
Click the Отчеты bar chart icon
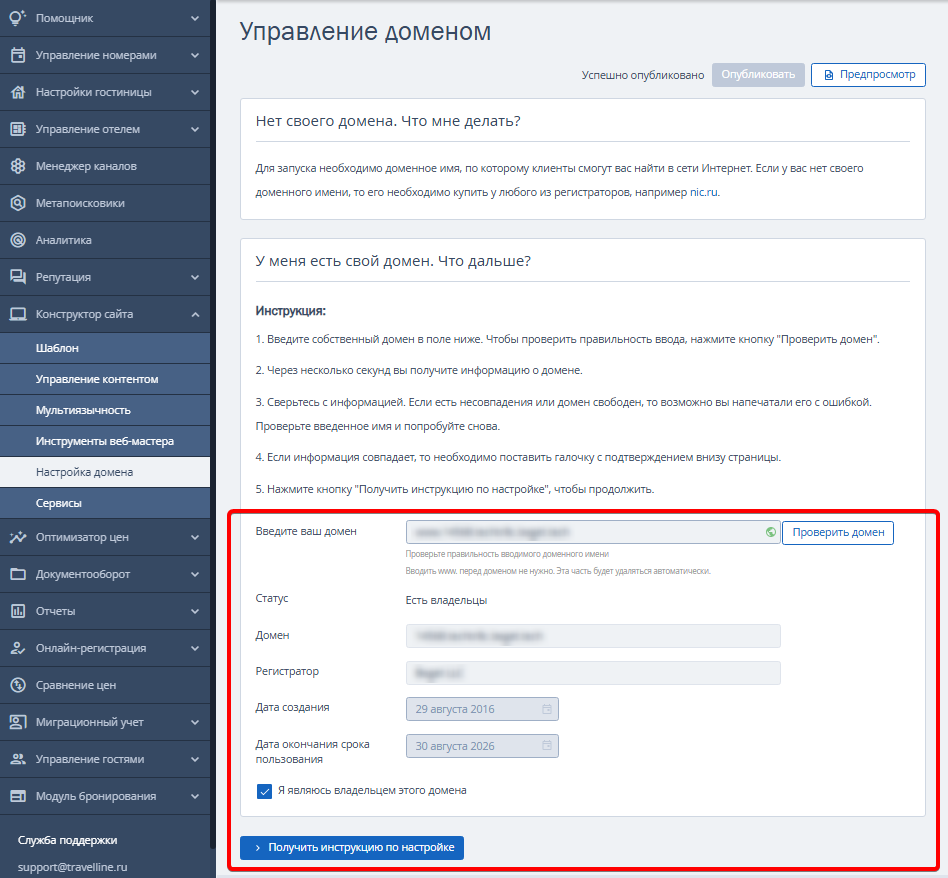pos(18,611)
